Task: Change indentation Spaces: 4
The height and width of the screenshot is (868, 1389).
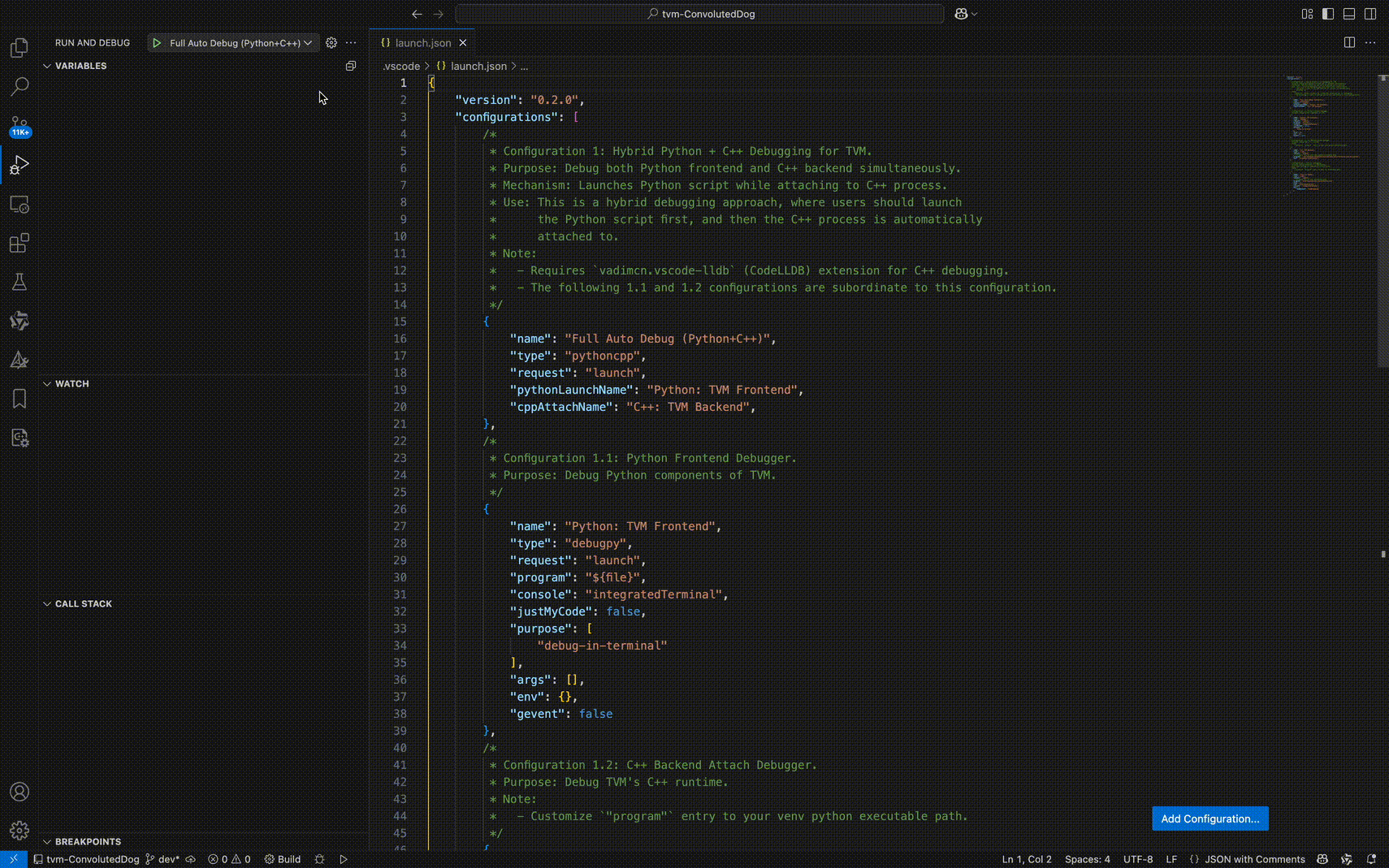Action: 1087,859
